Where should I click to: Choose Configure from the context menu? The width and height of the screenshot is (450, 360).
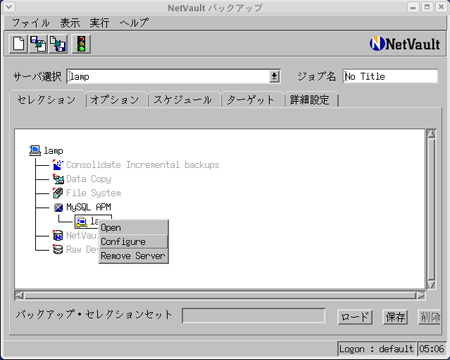pyautogui.click(x=133, y=242)
